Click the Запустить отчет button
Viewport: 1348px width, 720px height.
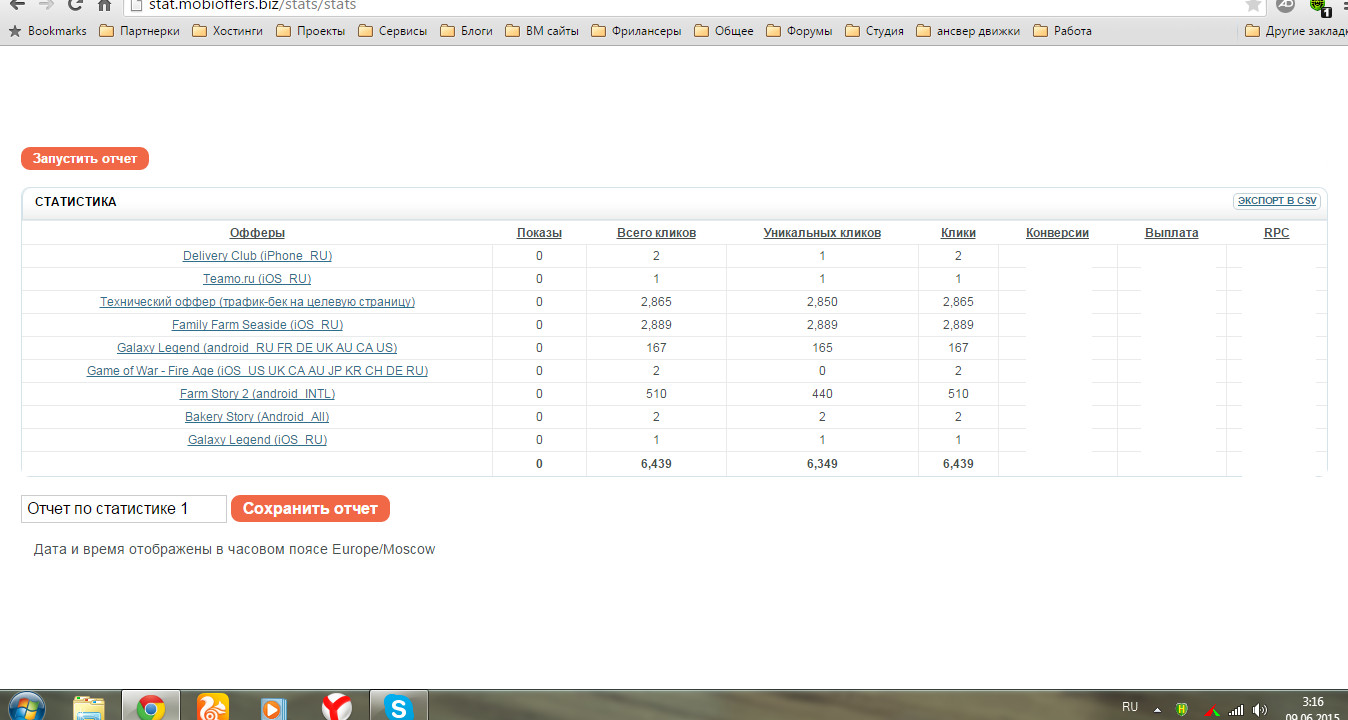[x=85, y=158]
